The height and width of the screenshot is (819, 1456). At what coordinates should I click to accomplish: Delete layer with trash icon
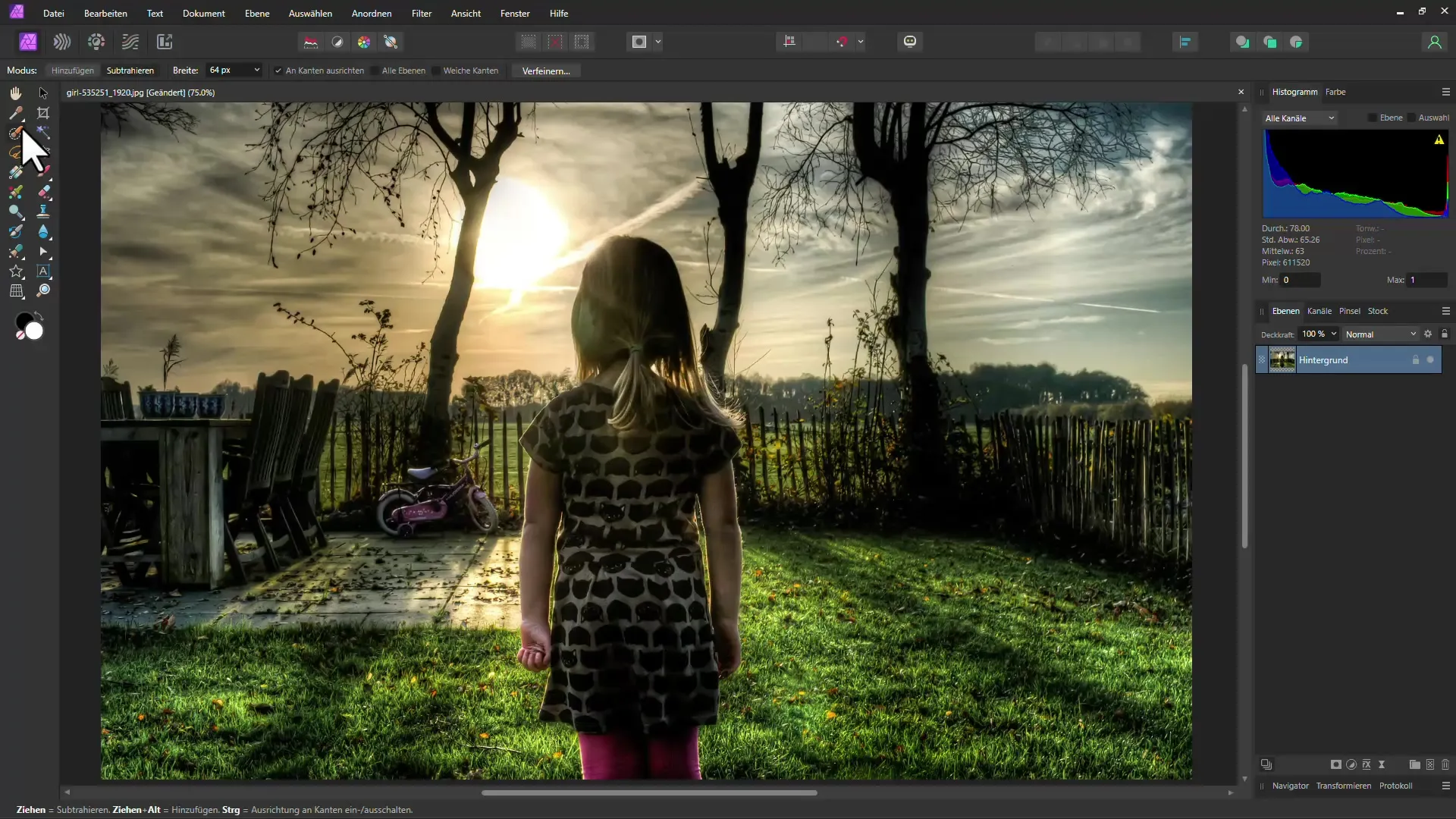pyautogui.click(x=1445, y=764)
